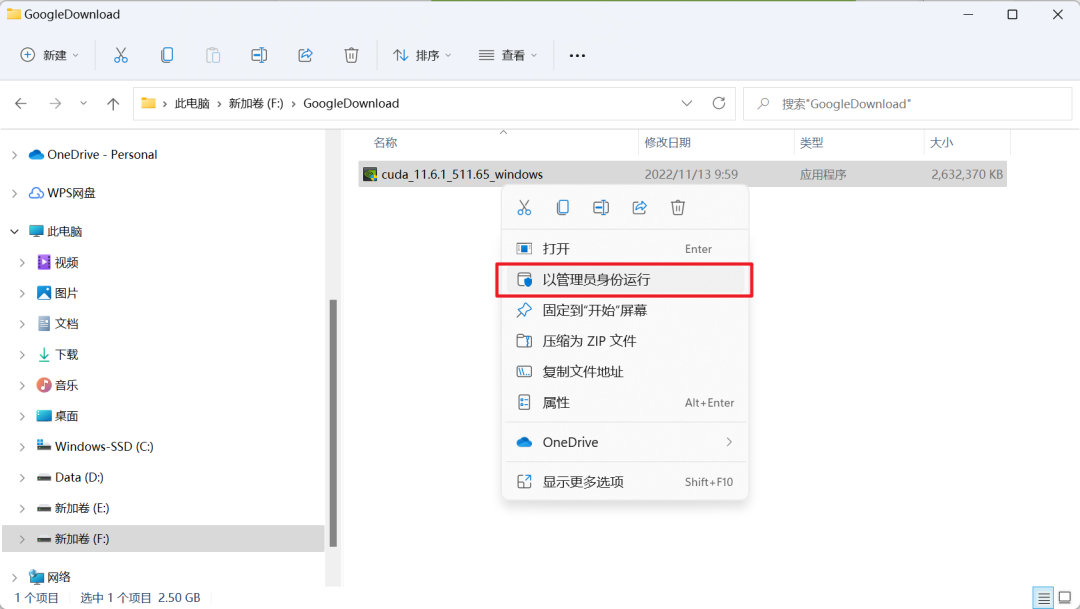The image size is (1080, 609).
Task: Click the cut icon in context menu
Action: pos(524,208)
